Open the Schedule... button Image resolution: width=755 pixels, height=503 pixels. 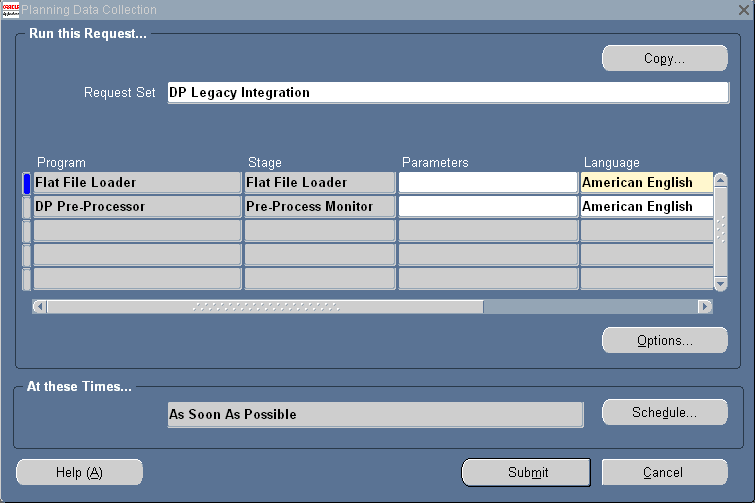664,412
